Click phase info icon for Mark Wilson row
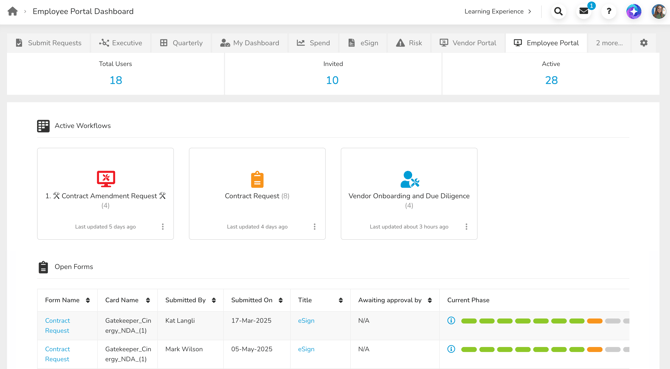Viewport: 670px width, 369px height. pos(451,349)
